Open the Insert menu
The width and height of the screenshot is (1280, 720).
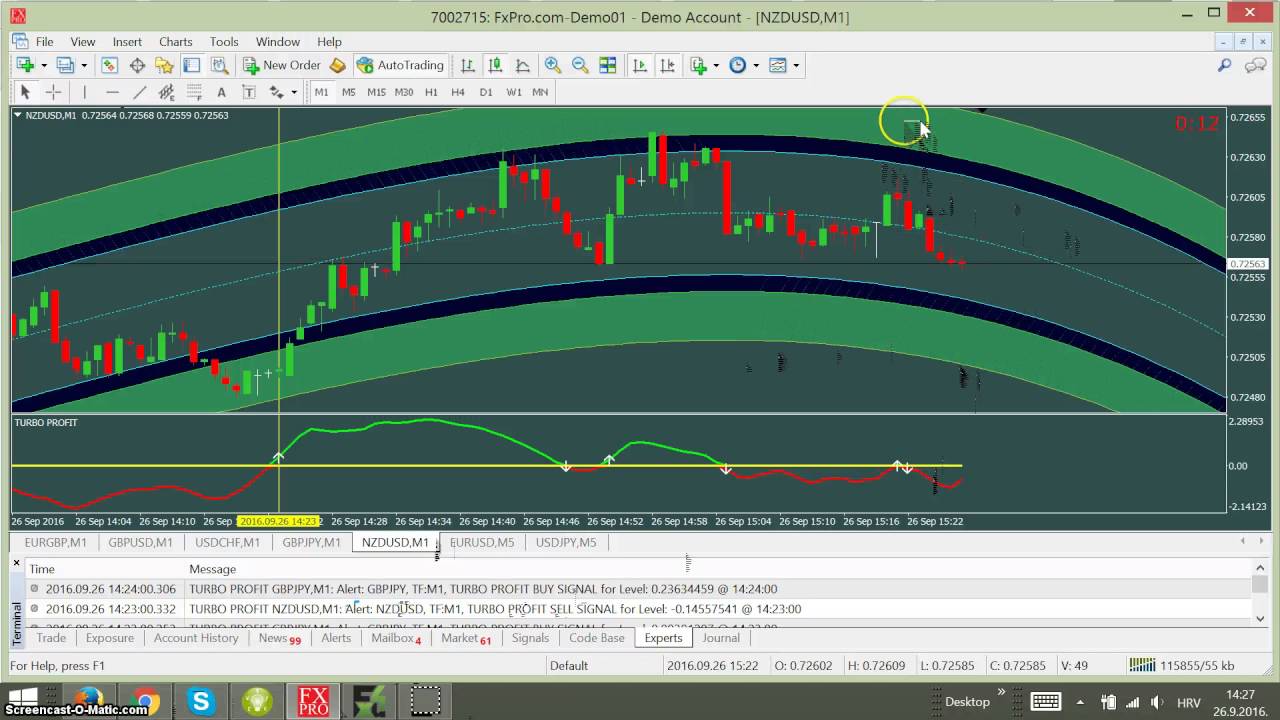pyautogui.click(x=127, y=42)
